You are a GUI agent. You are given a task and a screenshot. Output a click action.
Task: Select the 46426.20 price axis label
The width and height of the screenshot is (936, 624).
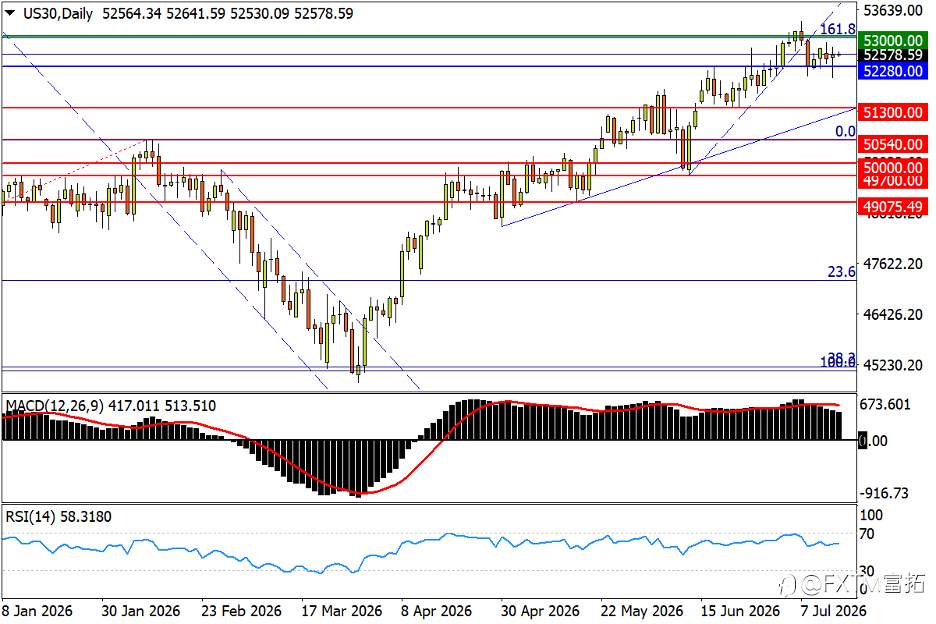[893, 314]
